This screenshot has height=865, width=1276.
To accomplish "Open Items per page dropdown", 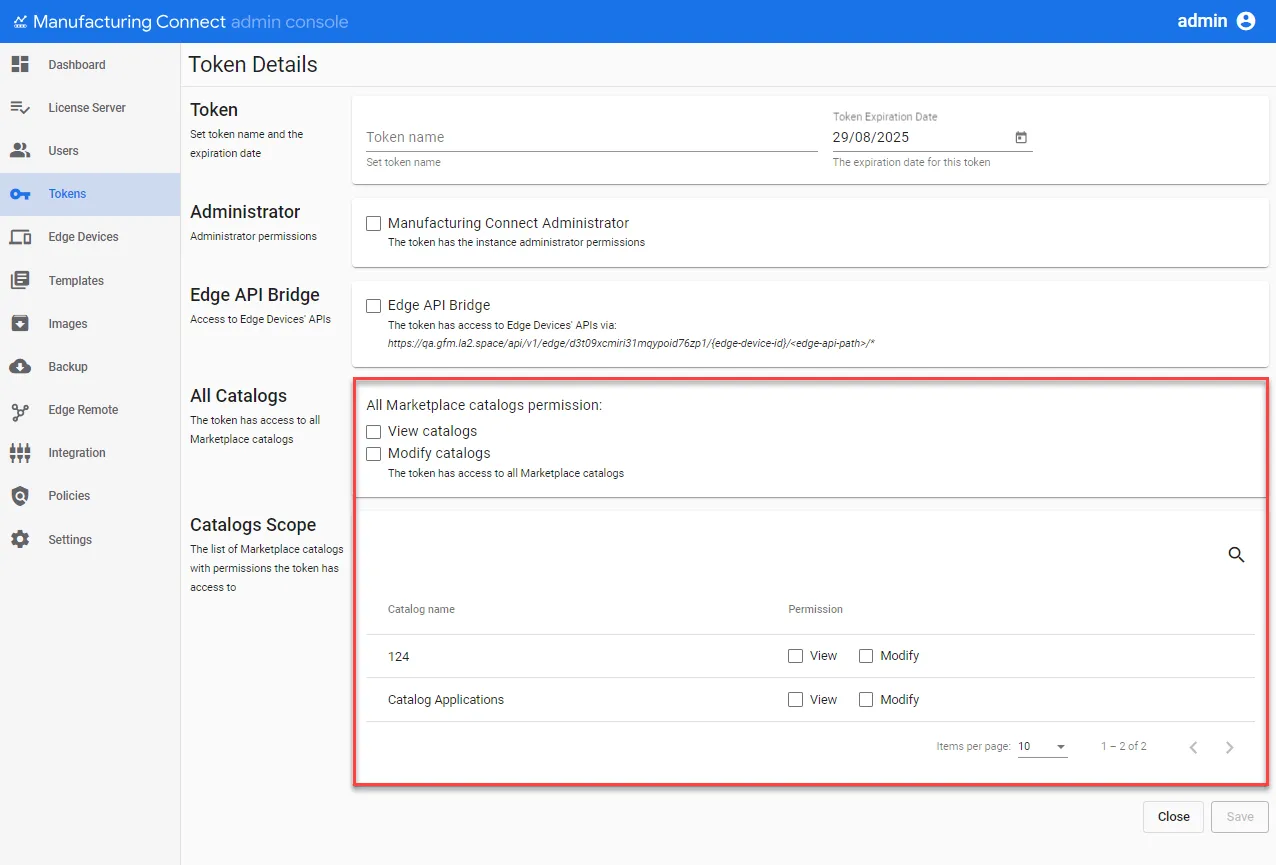I will coord(1043,747).
